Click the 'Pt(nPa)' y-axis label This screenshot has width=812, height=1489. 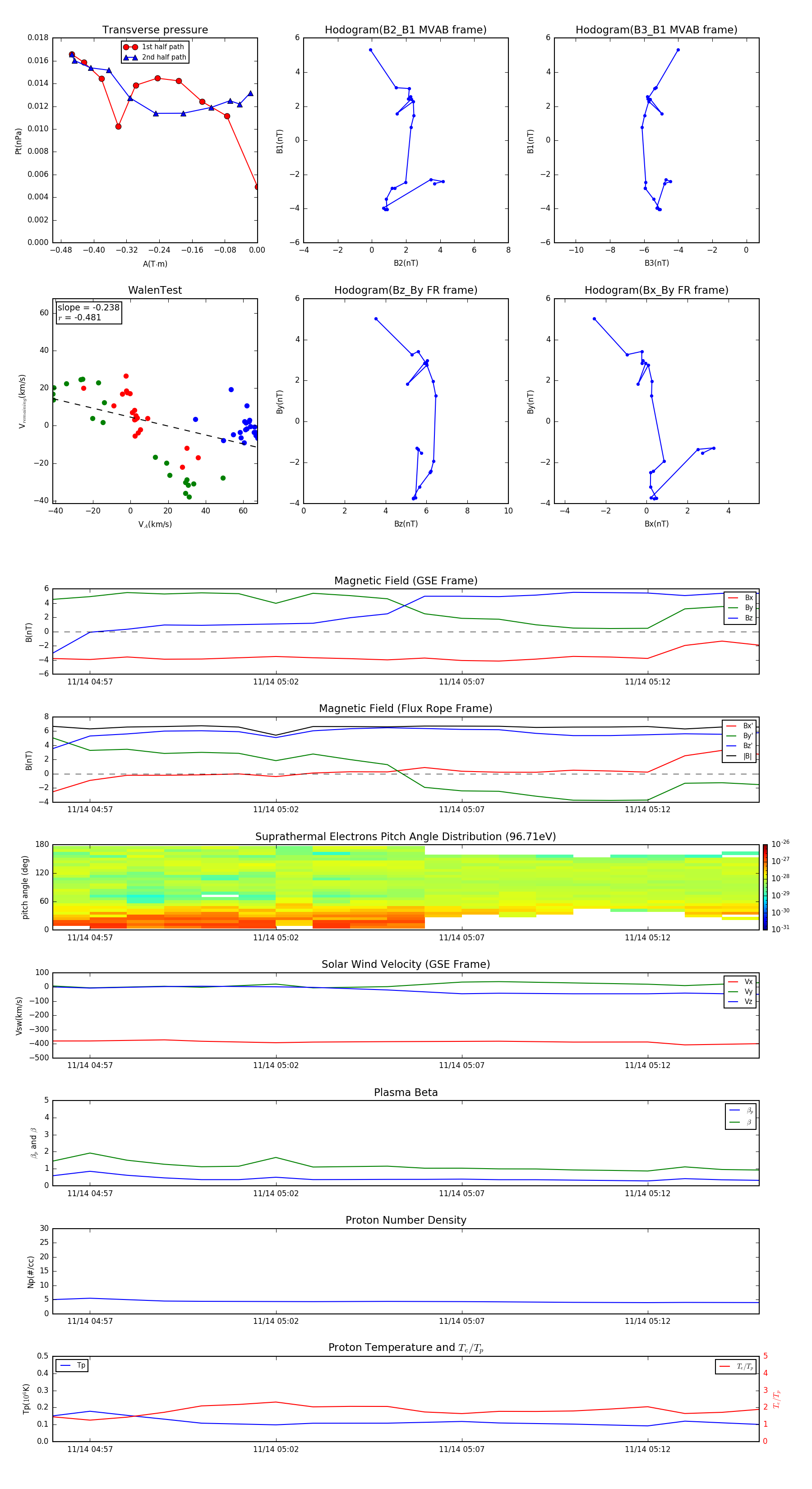18,140
